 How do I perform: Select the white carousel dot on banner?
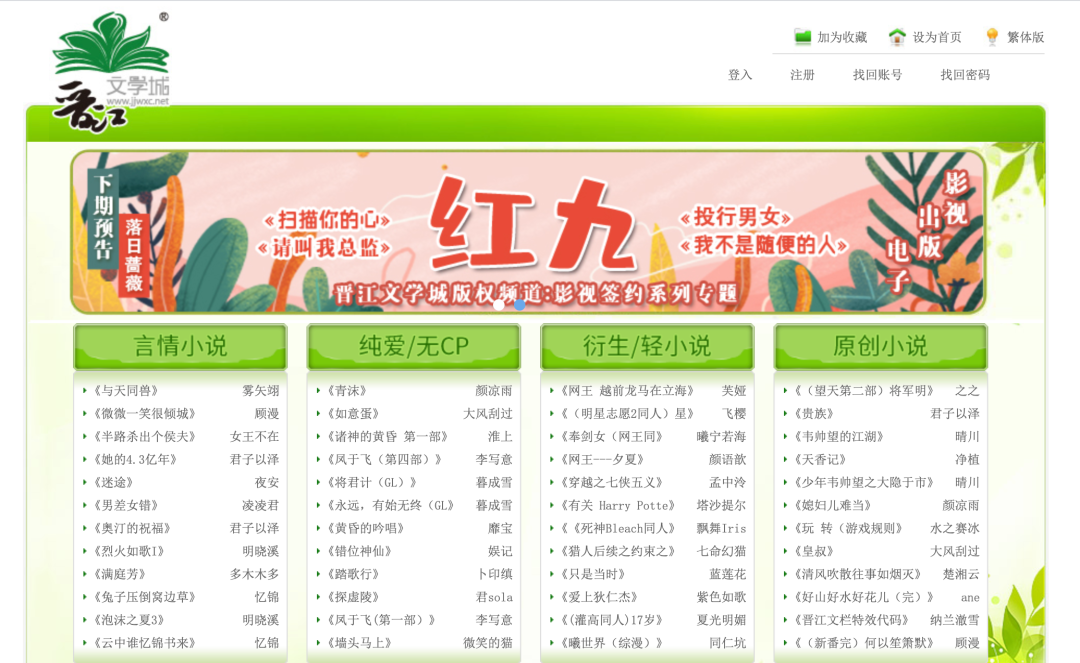(499, 304)
